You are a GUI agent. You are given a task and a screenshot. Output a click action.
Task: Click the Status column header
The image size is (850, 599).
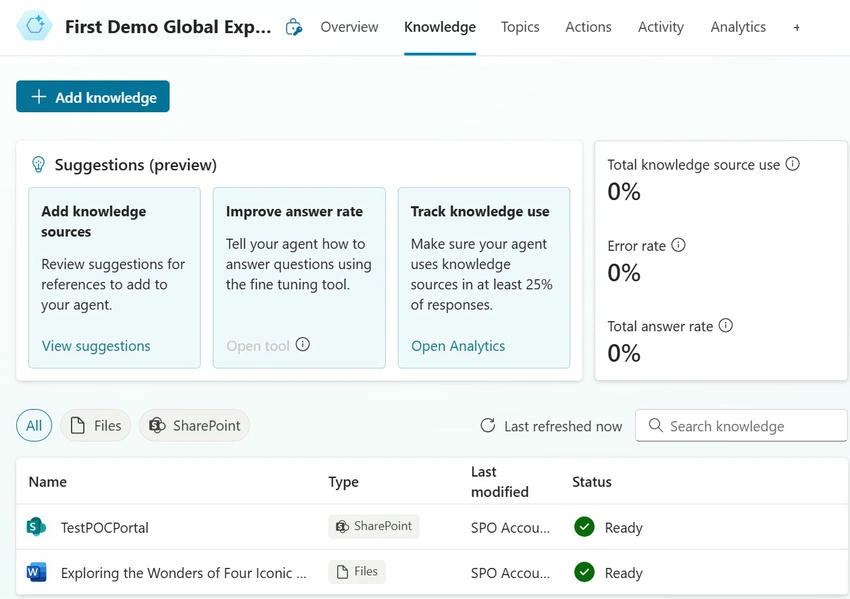click(x=592, y=482)
